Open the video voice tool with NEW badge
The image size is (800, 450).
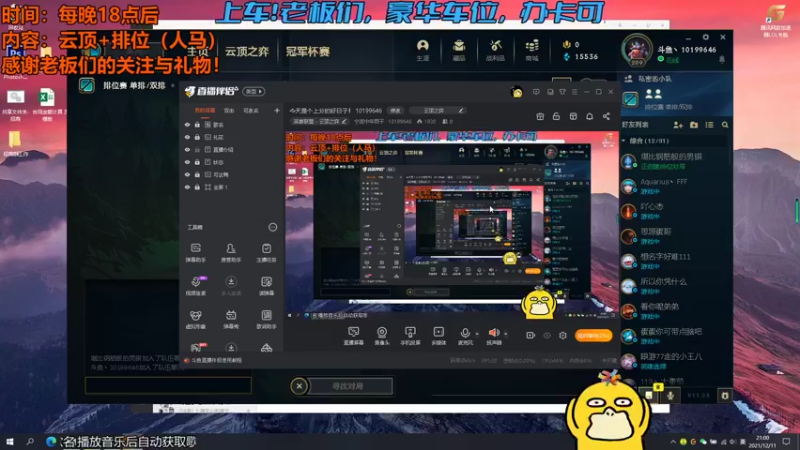point(196,286)
